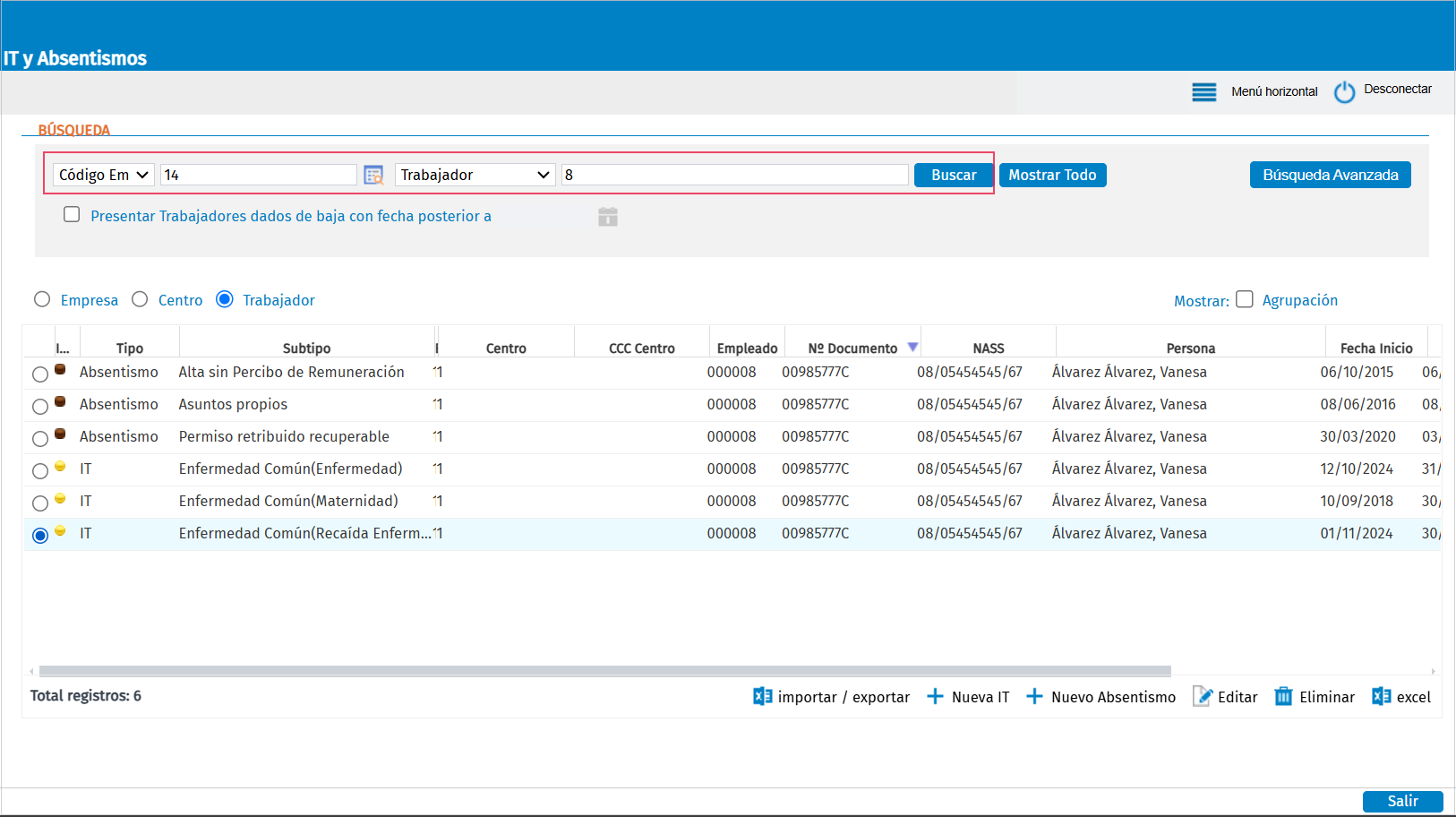The height and width of the screenshot is (817, 1456).
Task: Open the company code lookup icon
Action: (x=373, y=175)
